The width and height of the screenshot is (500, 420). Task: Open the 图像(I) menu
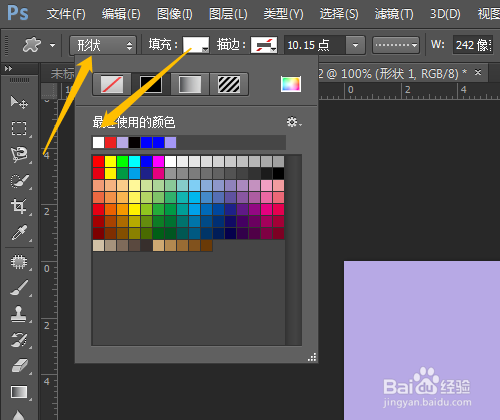point(175,14)
